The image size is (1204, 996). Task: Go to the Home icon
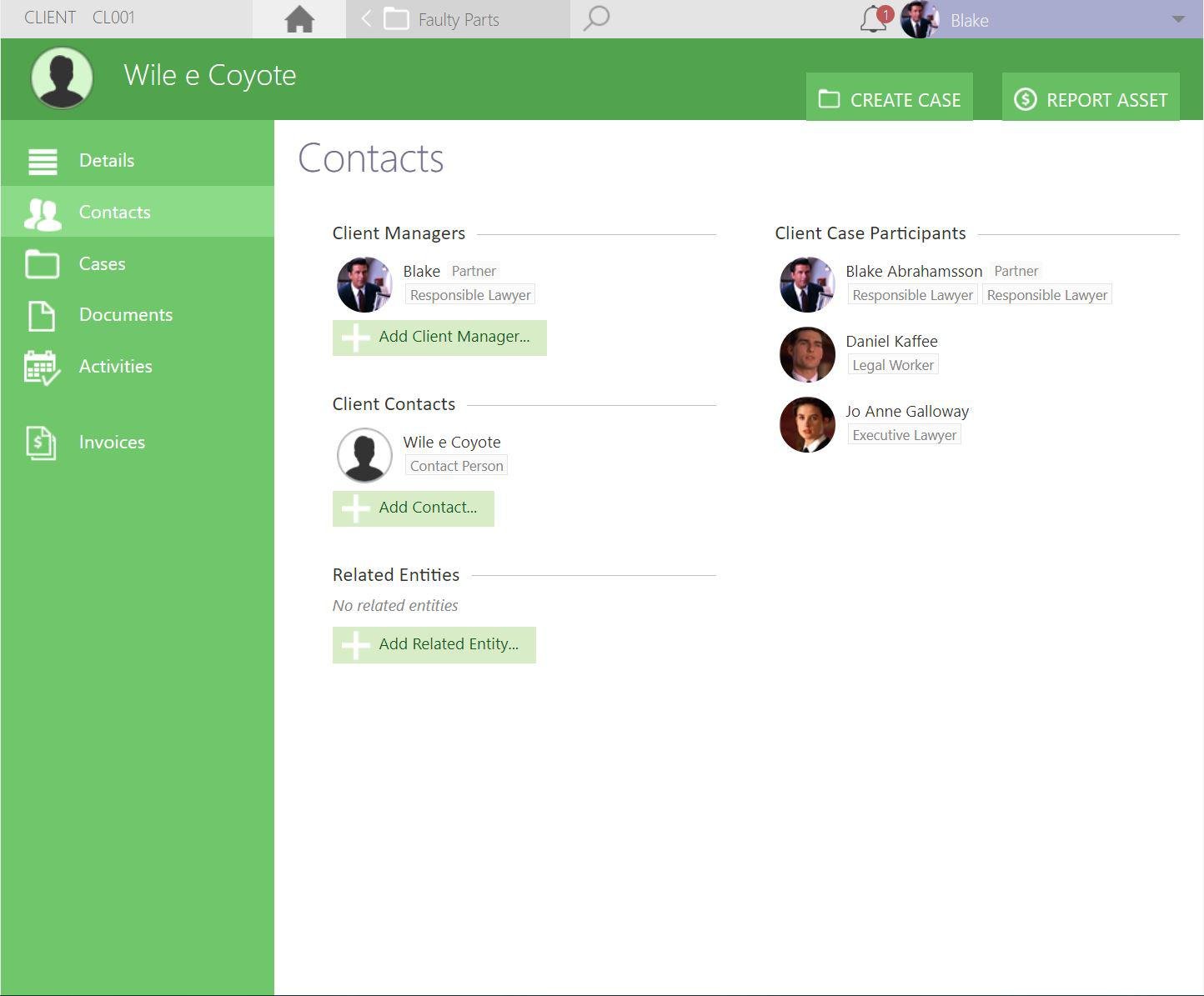click(299, 19)
